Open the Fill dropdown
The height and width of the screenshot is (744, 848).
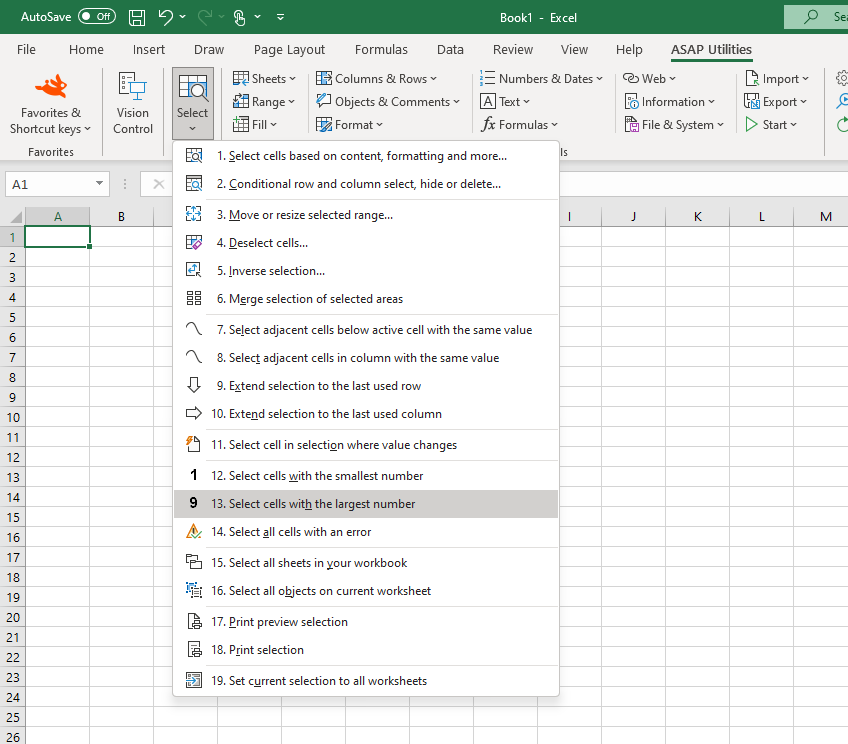[x=255, y=125]
